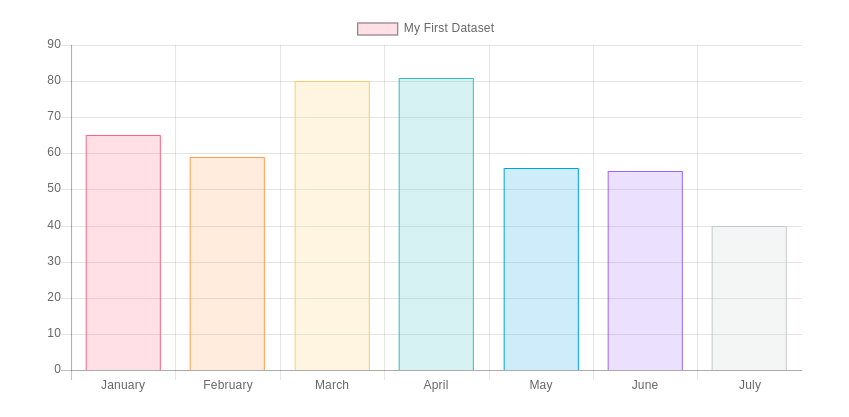This screenshot has width=849, height=417.
Task: Select the yellow March bar
Action: [x=332, y=226]
